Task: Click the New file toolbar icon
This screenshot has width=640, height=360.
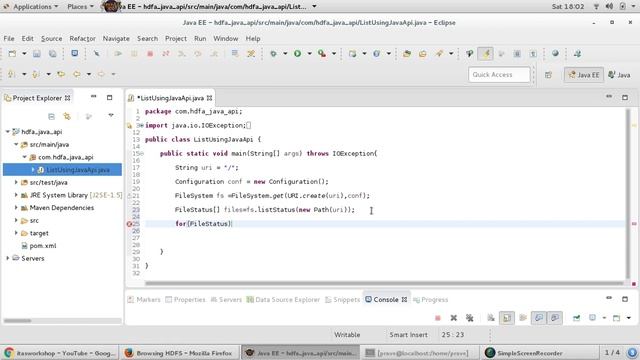Action: coord(12,53)
